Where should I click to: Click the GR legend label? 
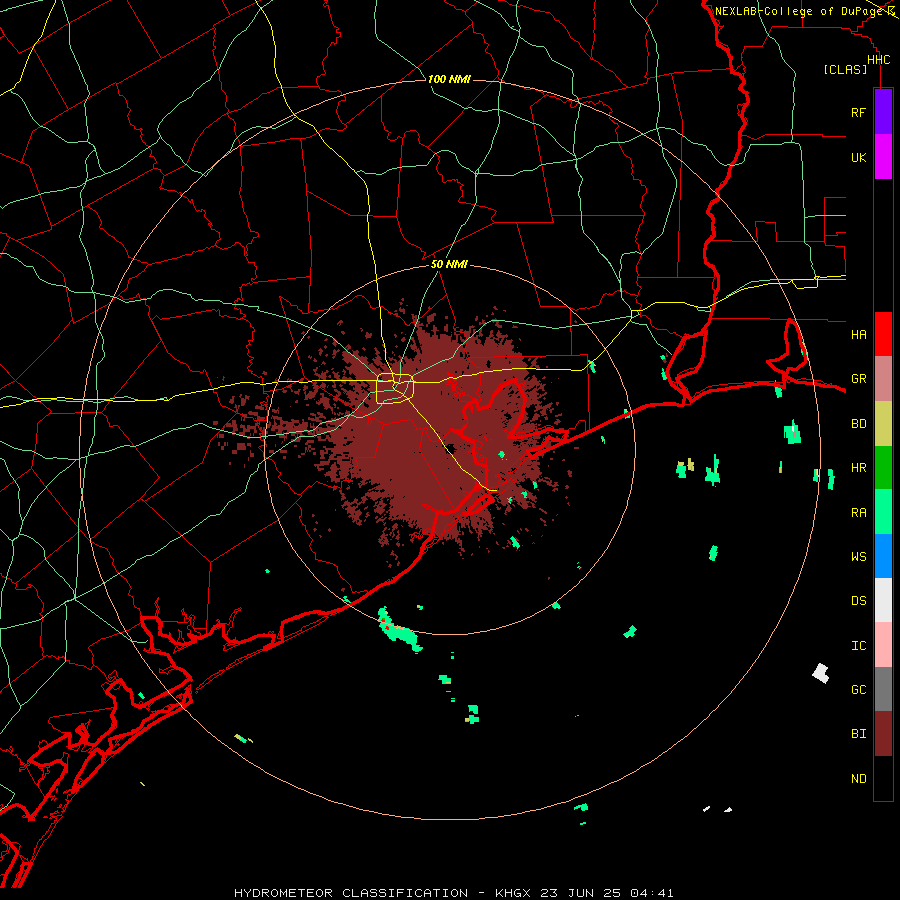[858, 378]
